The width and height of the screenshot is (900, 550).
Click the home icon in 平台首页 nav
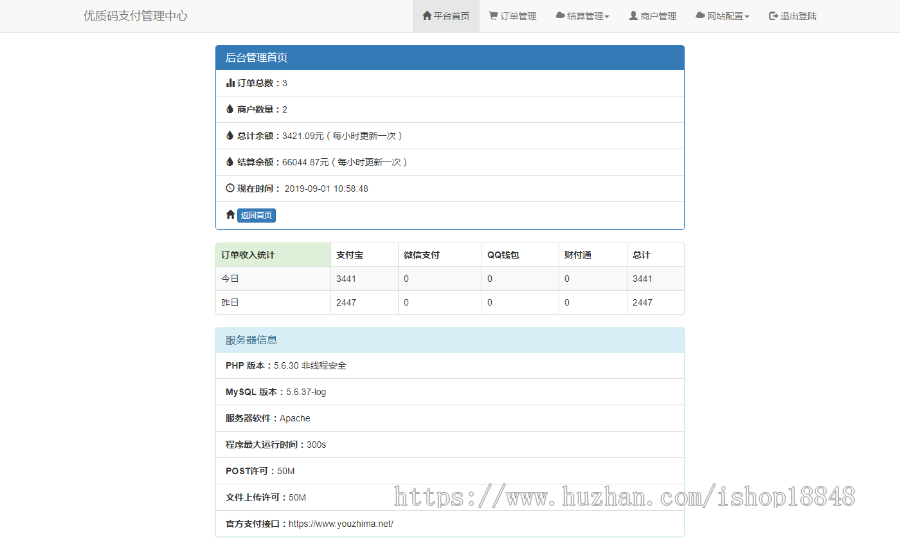(426, 16)
